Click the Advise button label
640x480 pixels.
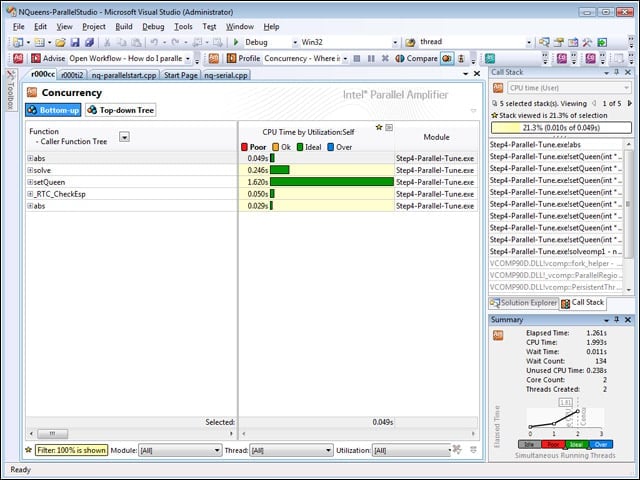[54, 58]
